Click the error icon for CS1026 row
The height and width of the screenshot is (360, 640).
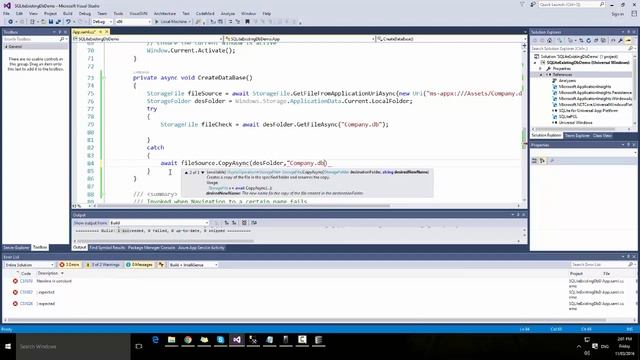point(15,304)
